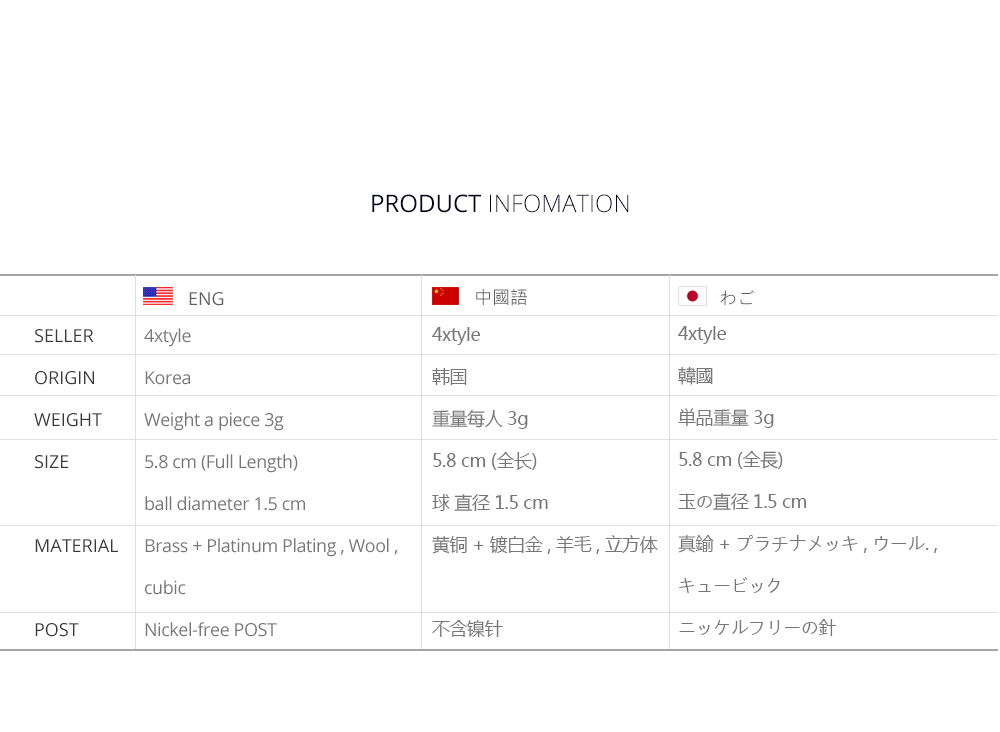Click the Chinese 不含镍针 cell
Viewport: 1000px width, 732px height.
[467, 629]
